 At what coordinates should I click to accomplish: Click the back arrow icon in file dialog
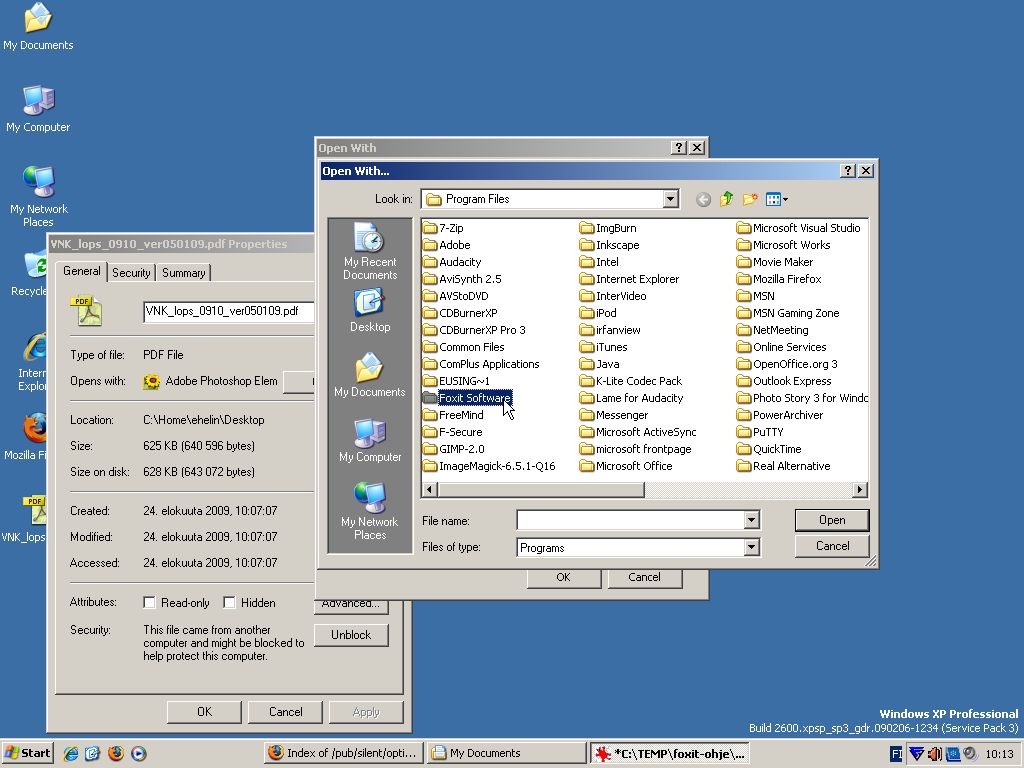point(703,199)
